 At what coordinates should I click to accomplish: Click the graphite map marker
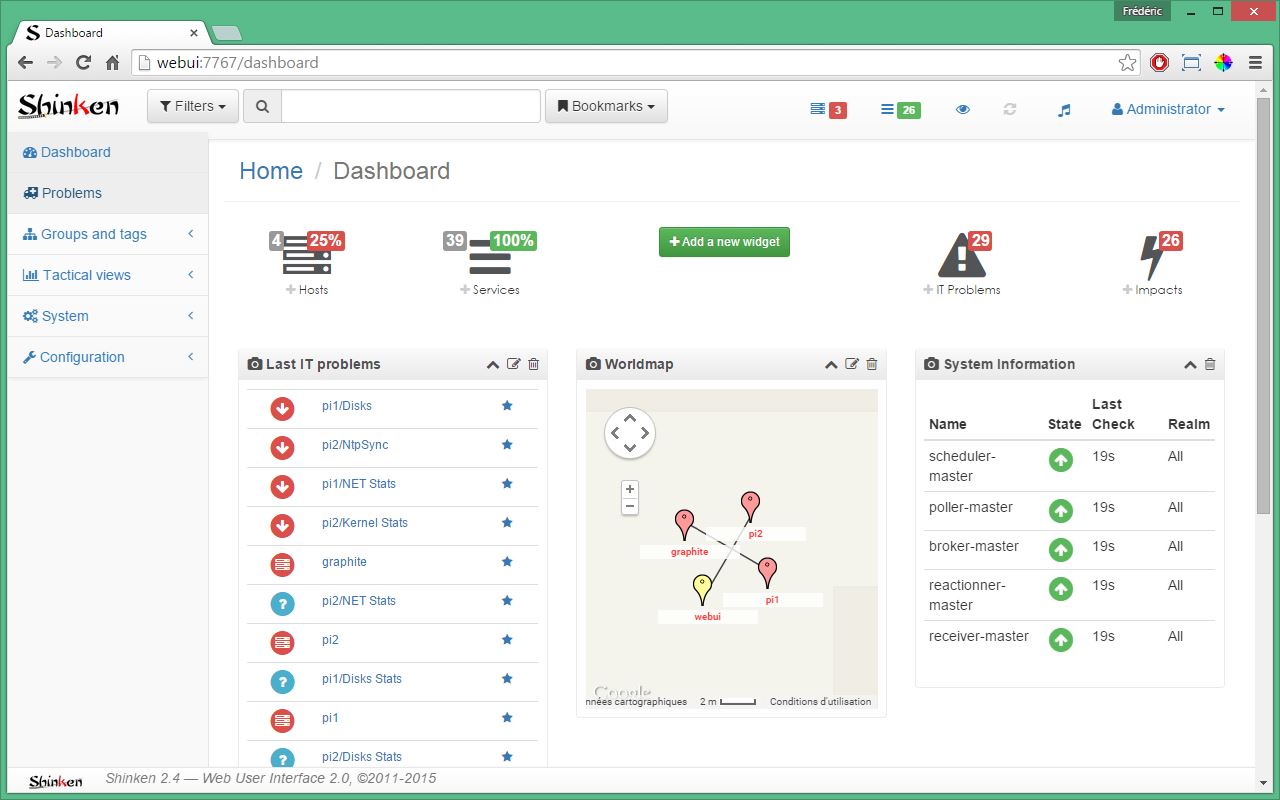684,524
